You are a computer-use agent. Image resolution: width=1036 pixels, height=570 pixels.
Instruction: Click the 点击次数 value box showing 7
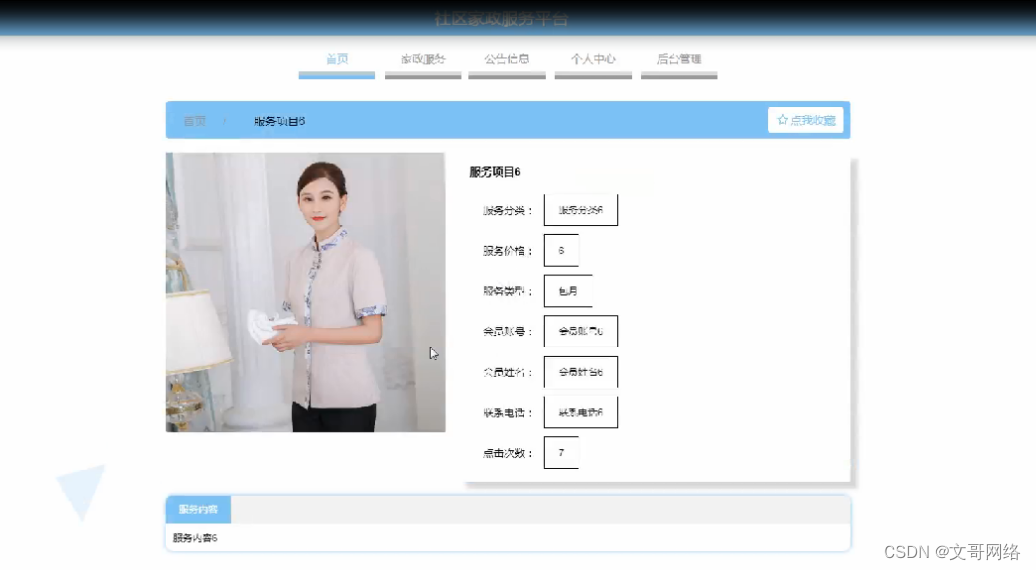pos(561,452)
